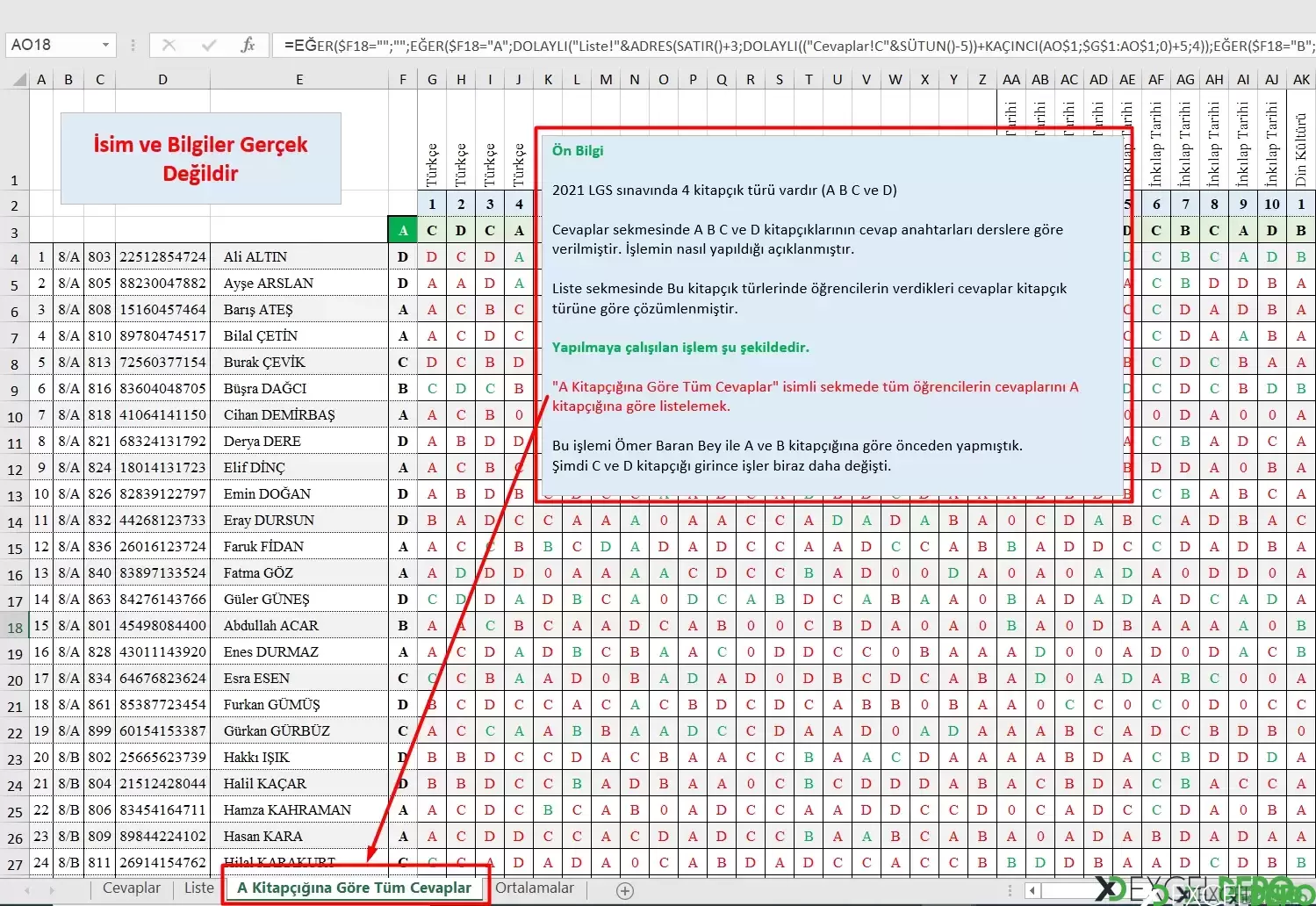This screenshot has width=1316, height=906.
Task: Click the three-dot formula bar resize handle
Action: pos(133,45)
